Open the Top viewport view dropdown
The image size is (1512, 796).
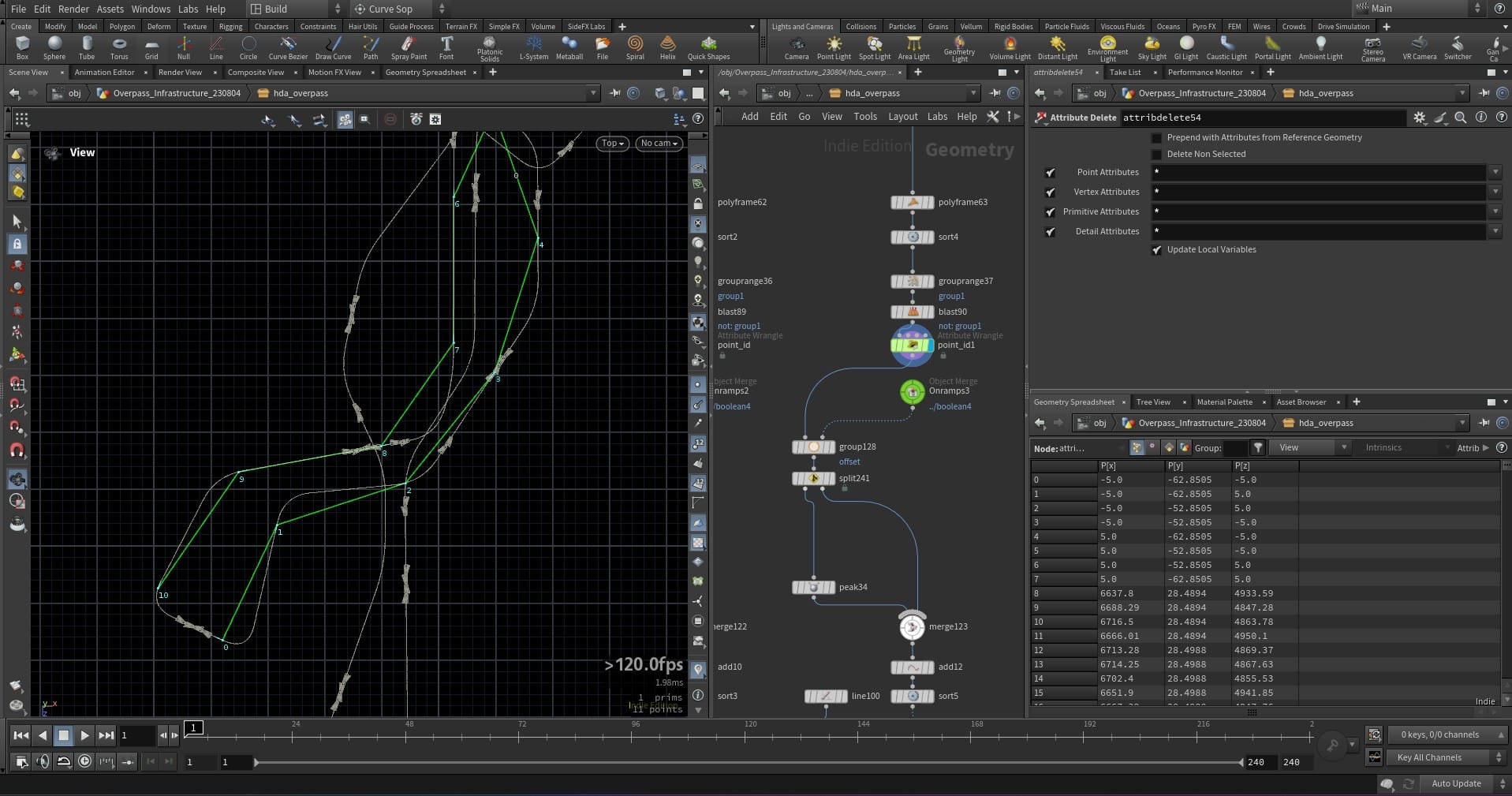(x=612, y=144)
